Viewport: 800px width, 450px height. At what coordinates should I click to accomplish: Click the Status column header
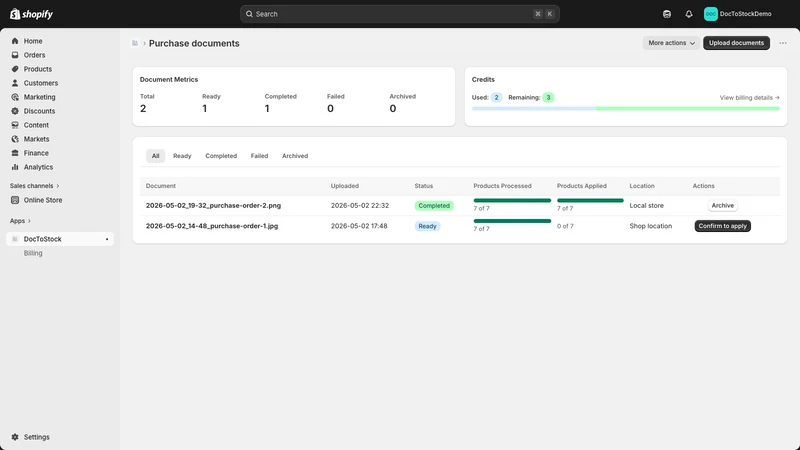coord(423,186)
